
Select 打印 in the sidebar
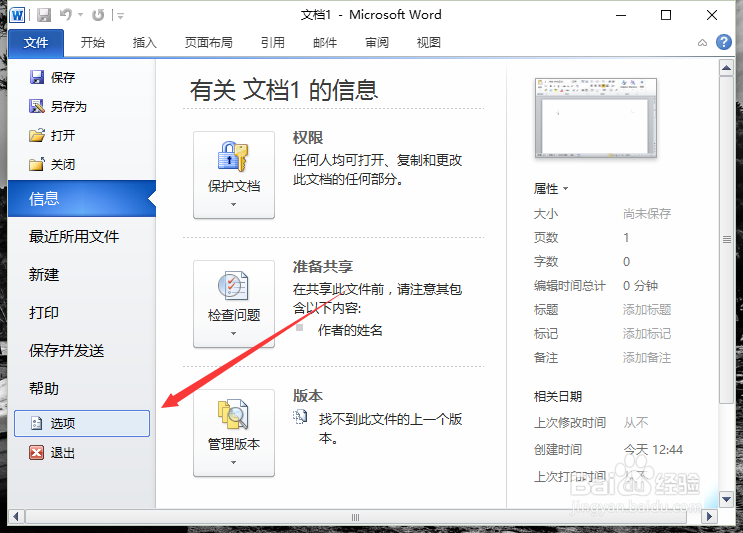[44, 312]
